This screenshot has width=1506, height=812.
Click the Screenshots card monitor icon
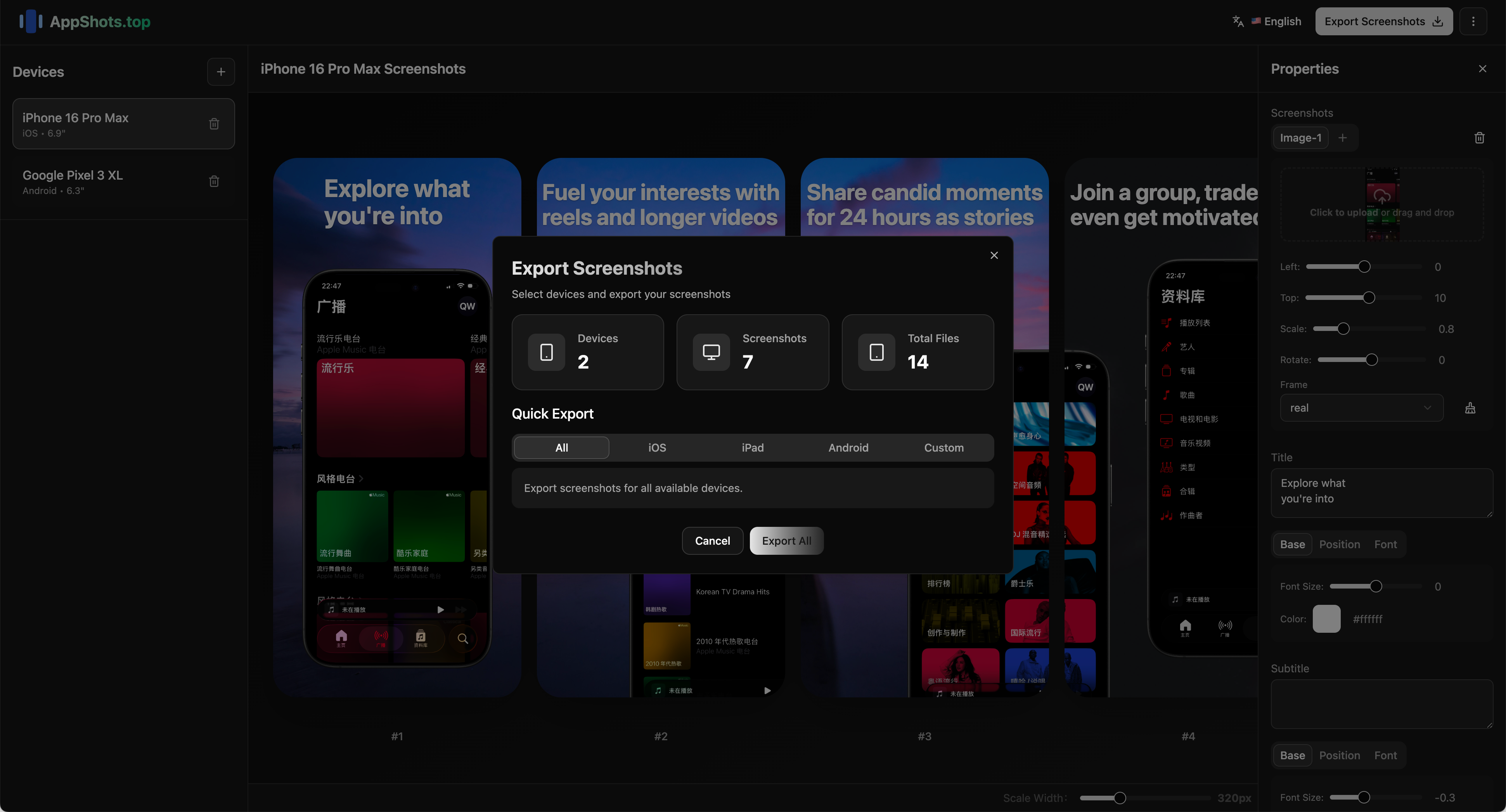[x=711, y=353]
